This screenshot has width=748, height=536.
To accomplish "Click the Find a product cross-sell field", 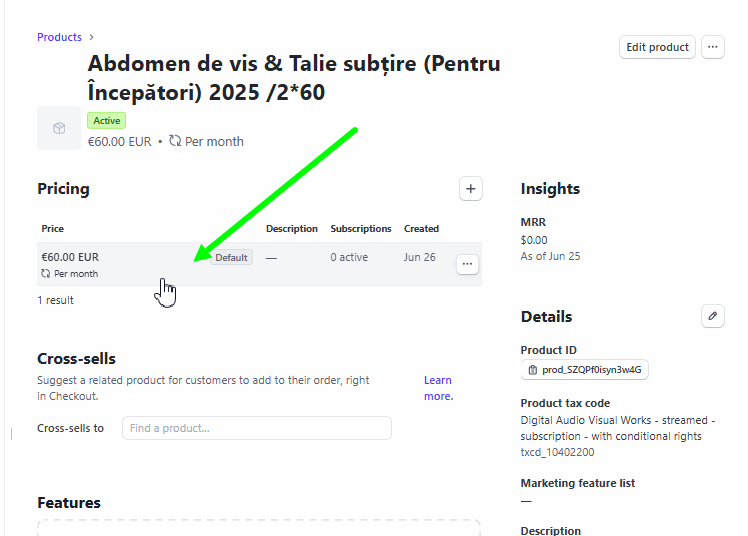I will pyautogui.click(x=257, y=428).
